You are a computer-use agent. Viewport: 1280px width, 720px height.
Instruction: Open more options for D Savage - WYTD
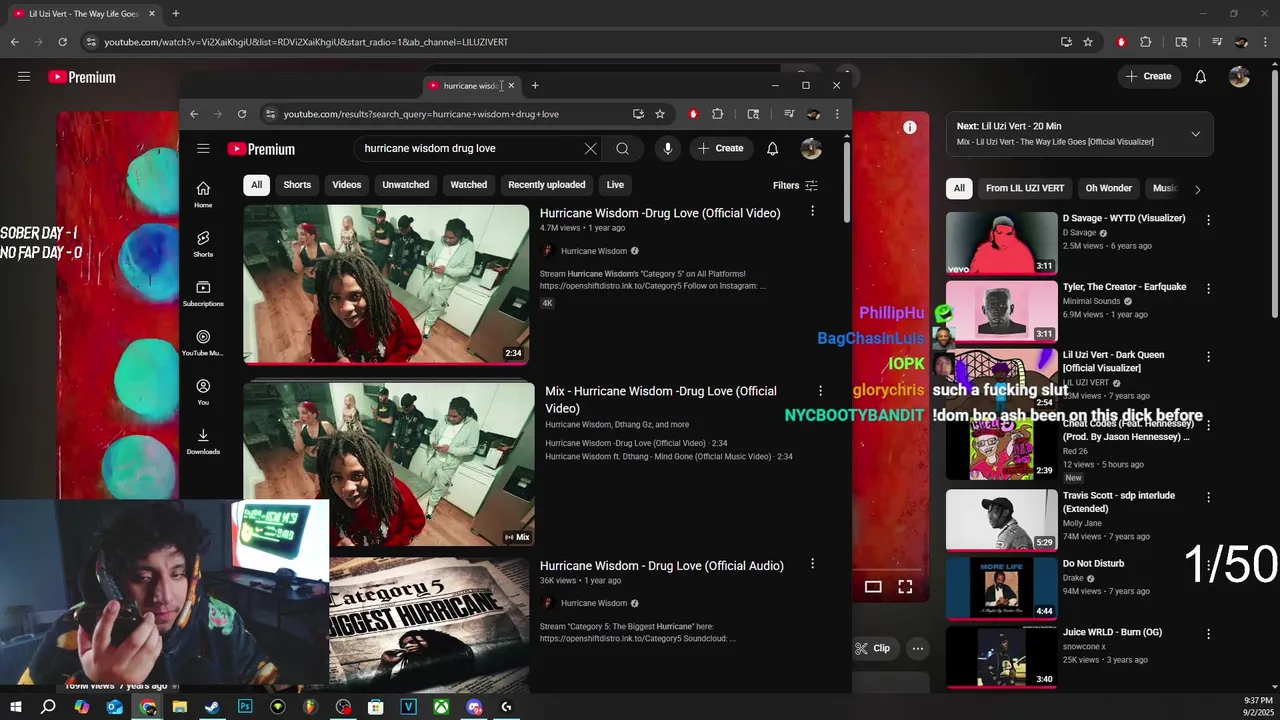point(1208,219)
